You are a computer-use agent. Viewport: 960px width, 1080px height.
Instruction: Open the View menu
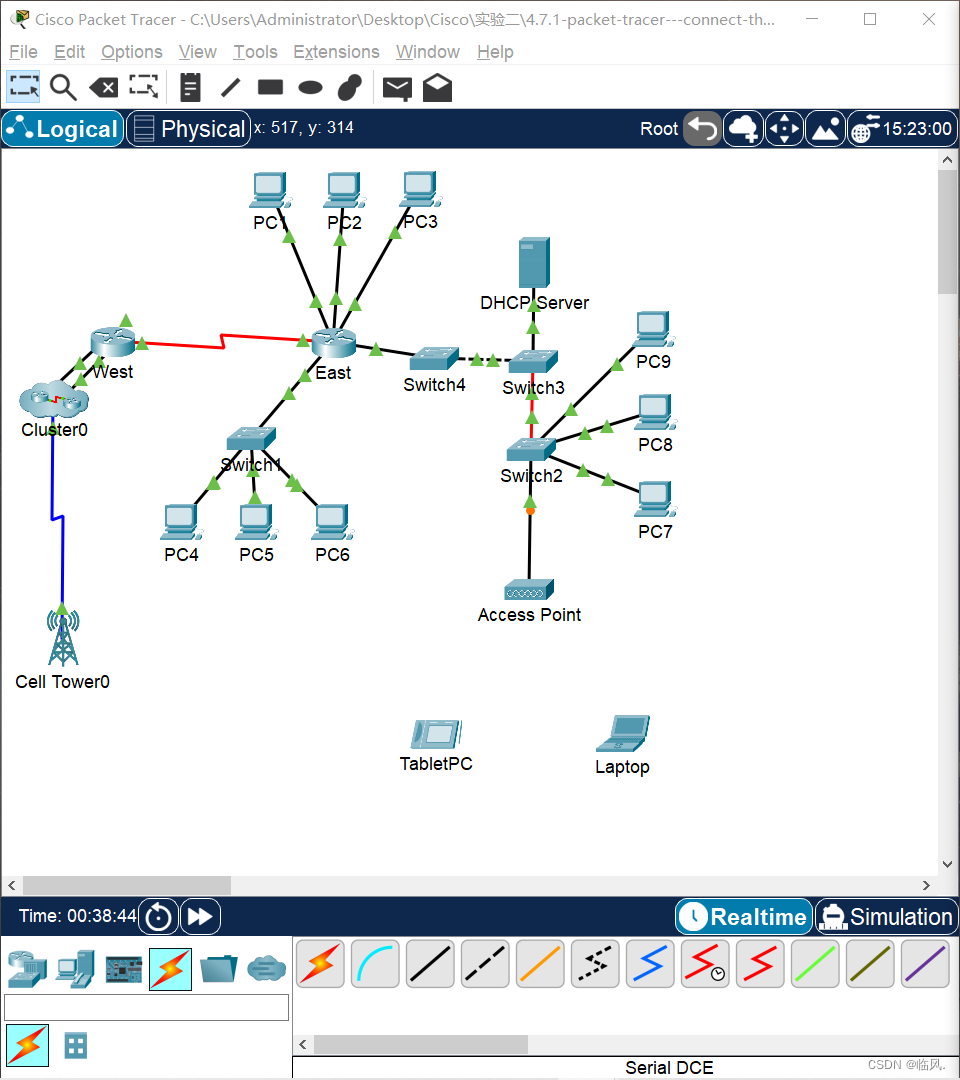pyautogui.click(x=198, y=52)
